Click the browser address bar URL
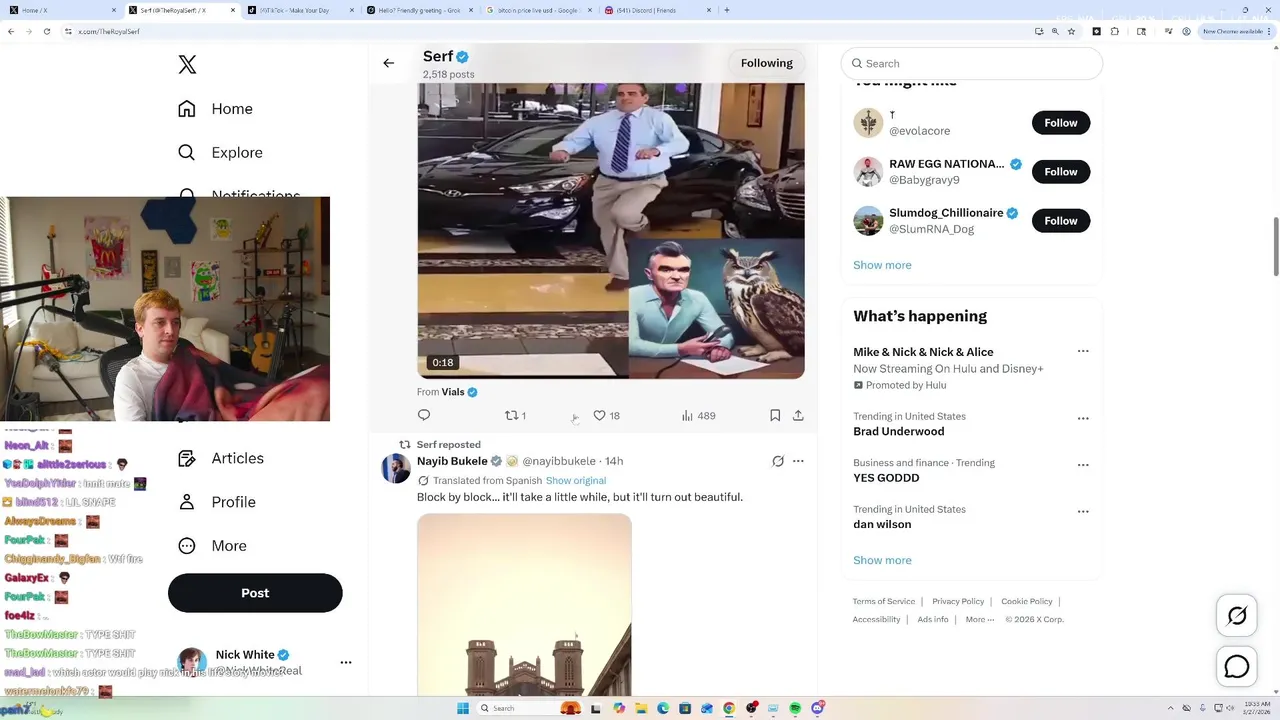The width and height of the screenshot is (1280, 720). [x=109, y=31]
